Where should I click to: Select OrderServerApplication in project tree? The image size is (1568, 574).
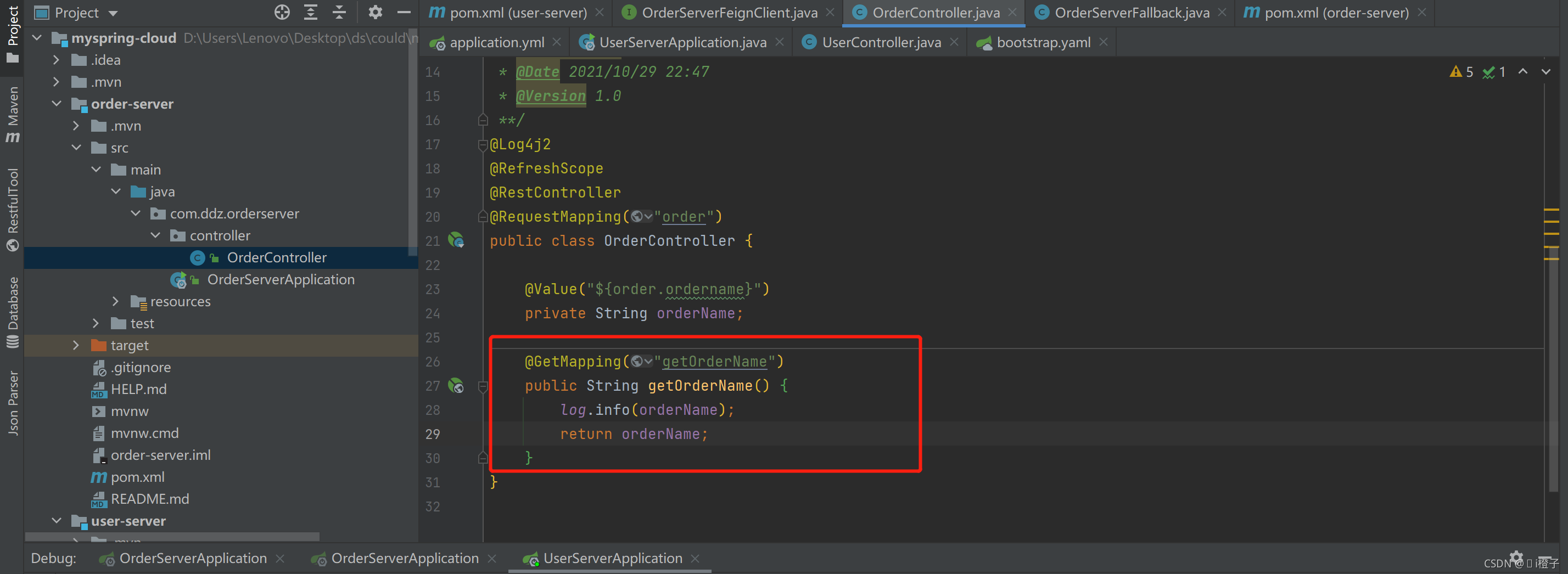(281, 279)
